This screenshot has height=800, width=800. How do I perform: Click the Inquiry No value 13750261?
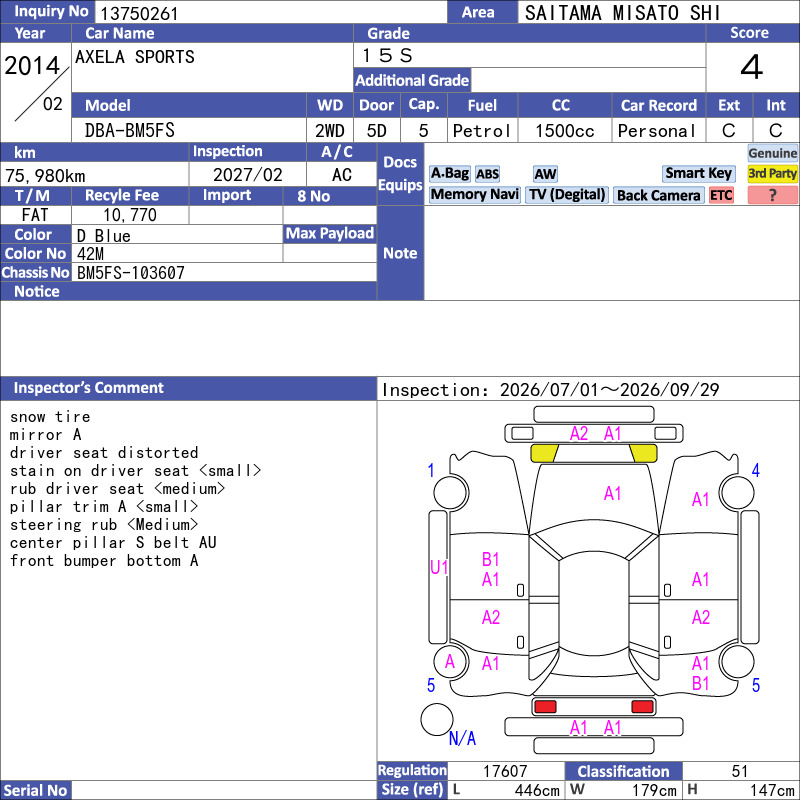(x=139, y=13)
